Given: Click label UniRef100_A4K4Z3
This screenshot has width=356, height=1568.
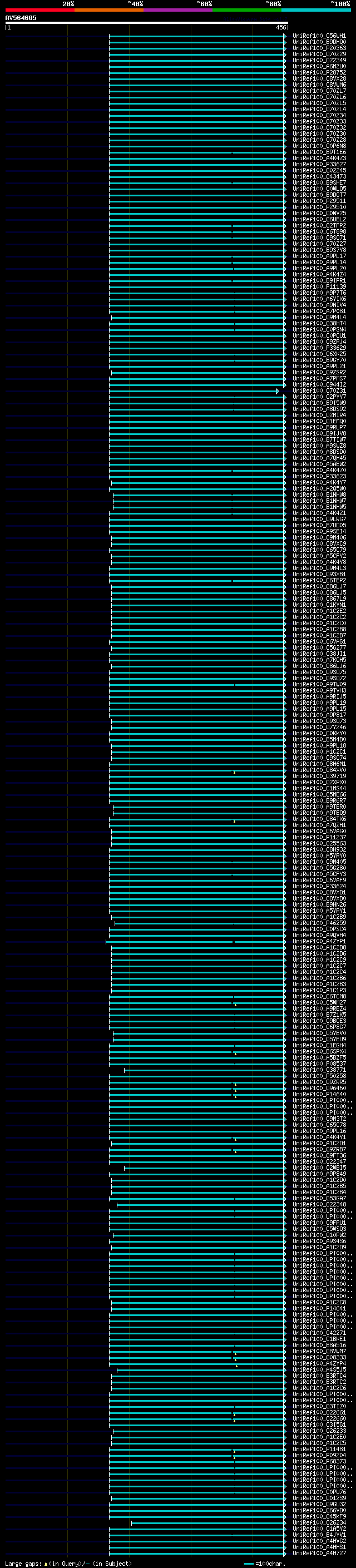Looking at the screenshot, I should [319, 159].
